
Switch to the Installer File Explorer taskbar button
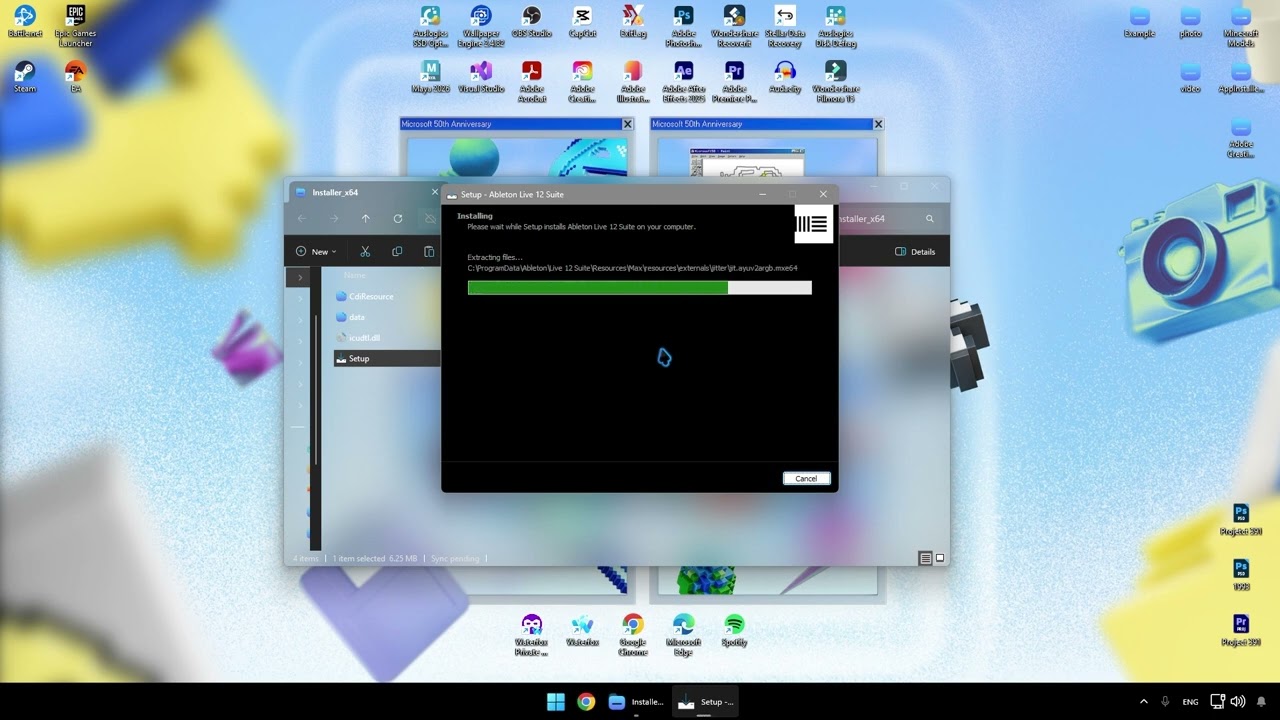point(636,702)
